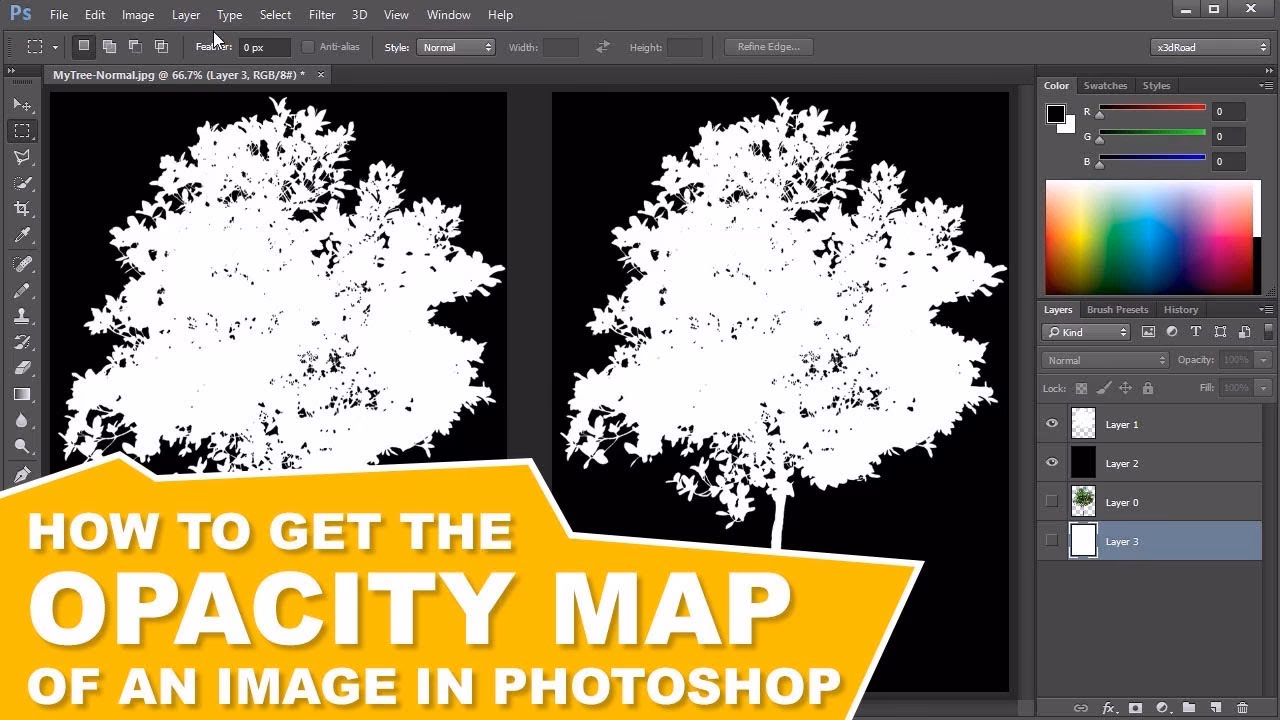Select the Eyedropper tool
The image size is (1280, 720).
point(22,236)
